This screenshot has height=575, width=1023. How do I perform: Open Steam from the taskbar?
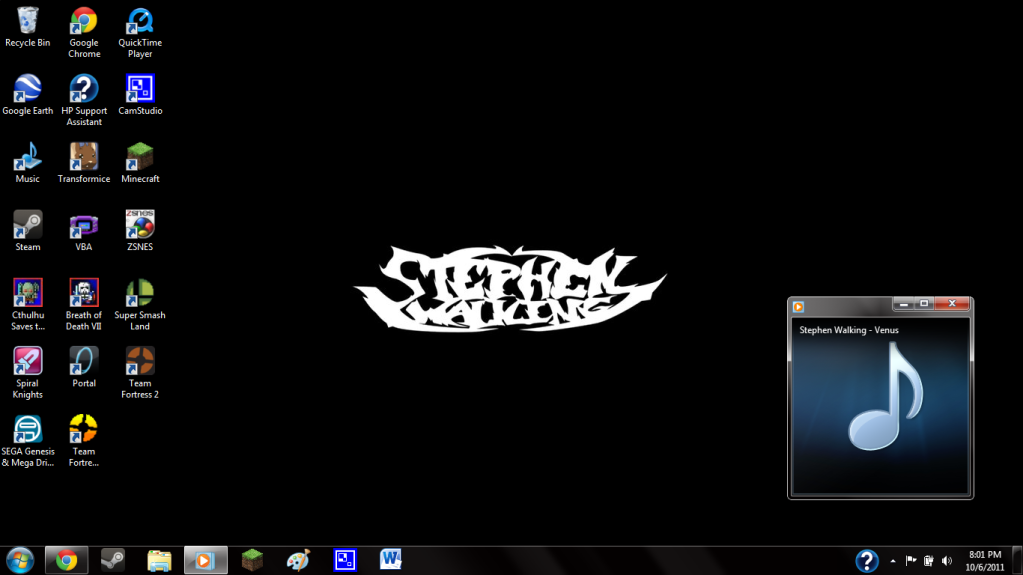(112, 561)
